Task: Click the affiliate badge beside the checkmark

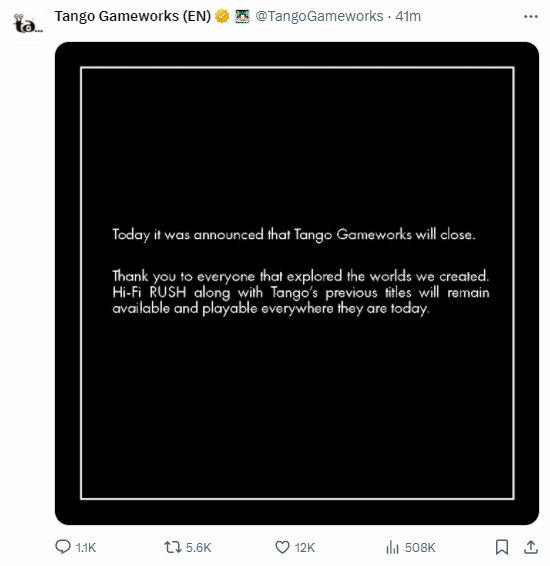Action: [242, 16]
